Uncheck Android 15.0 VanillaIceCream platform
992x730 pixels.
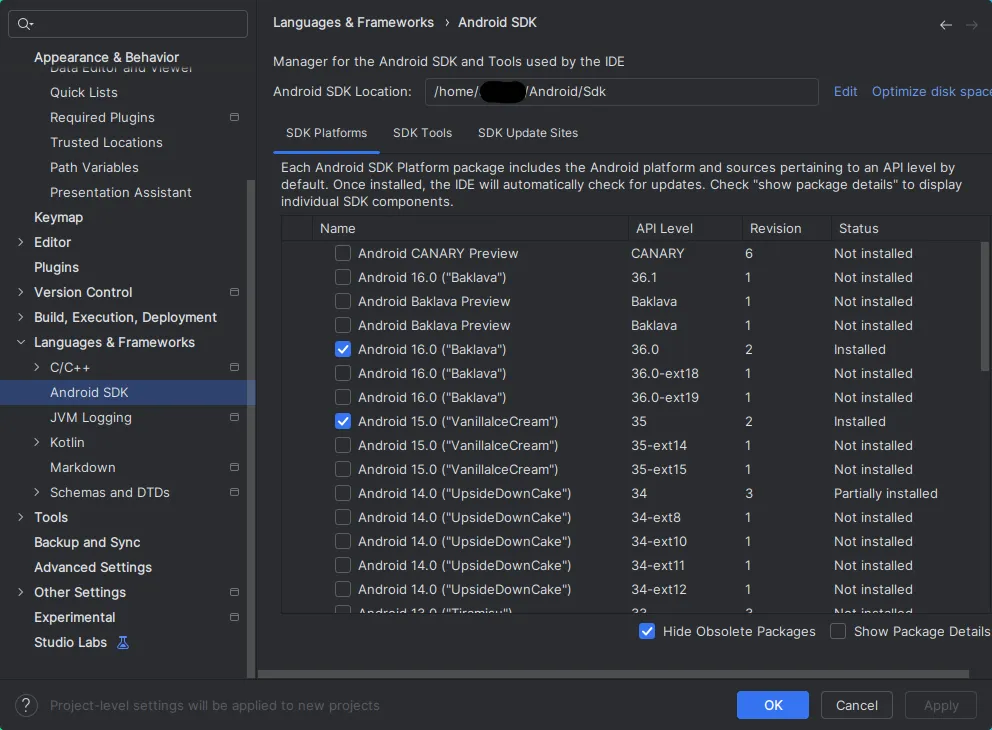[x=343, y=421]
